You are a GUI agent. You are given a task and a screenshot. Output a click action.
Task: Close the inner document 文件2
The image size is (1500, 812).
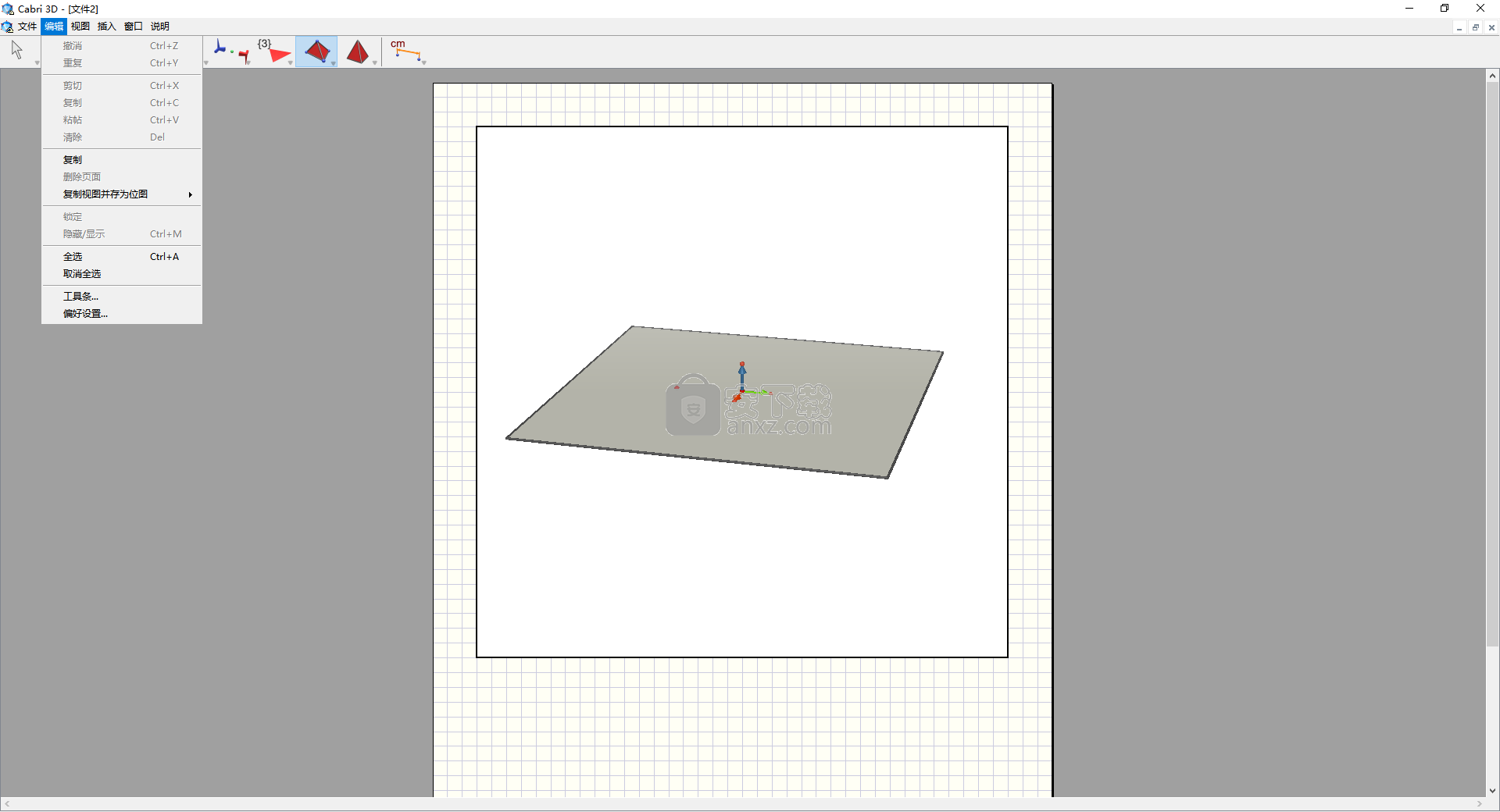(1491, 27)
